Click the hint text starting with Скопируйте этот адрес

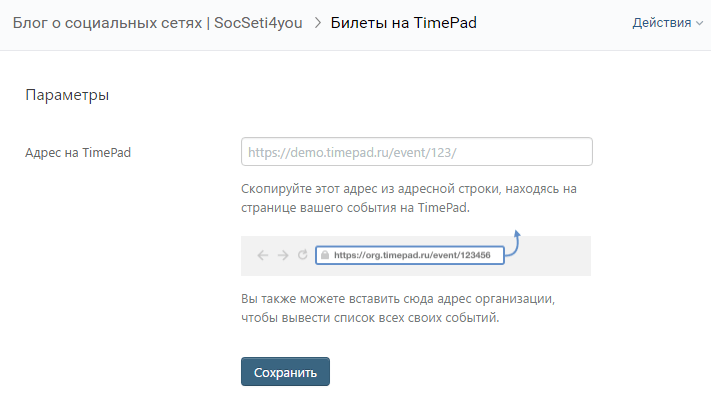[x=409, y=198]
